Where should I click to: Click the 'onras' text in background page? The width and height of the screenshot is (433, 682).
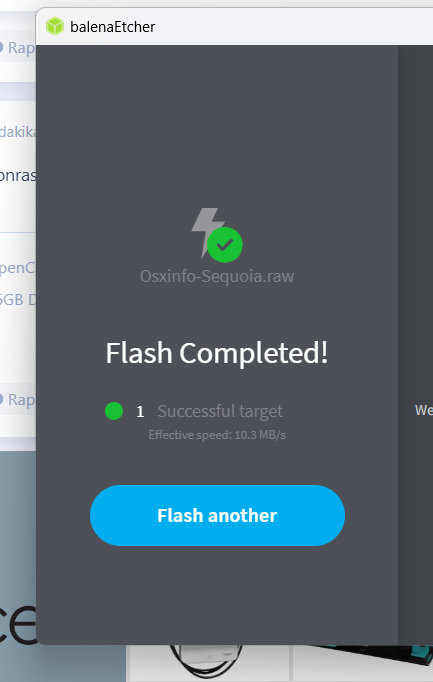click(18, 176)
